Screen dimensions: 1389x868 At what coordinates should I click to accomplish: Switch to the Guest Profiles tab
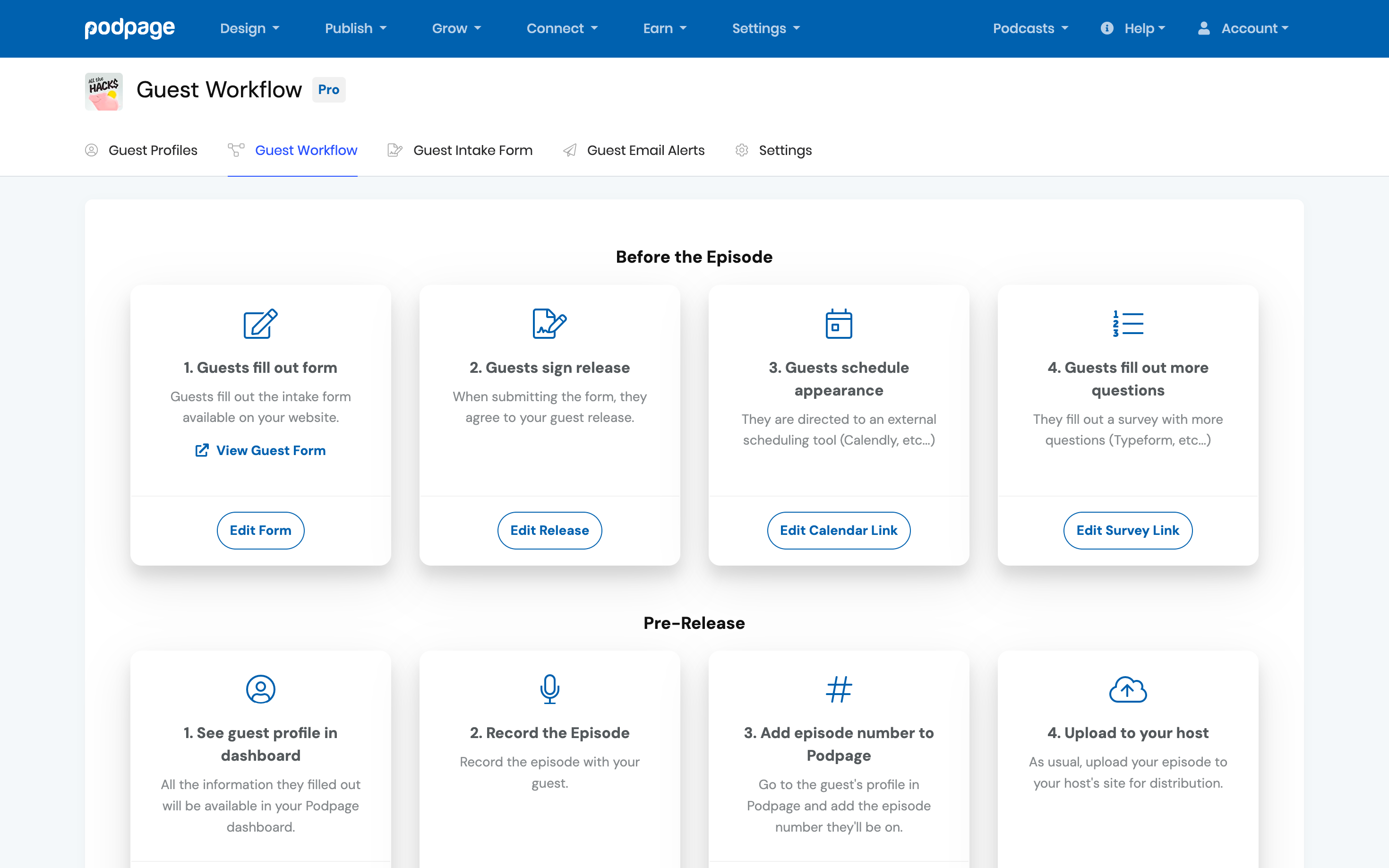click(141, 150)
